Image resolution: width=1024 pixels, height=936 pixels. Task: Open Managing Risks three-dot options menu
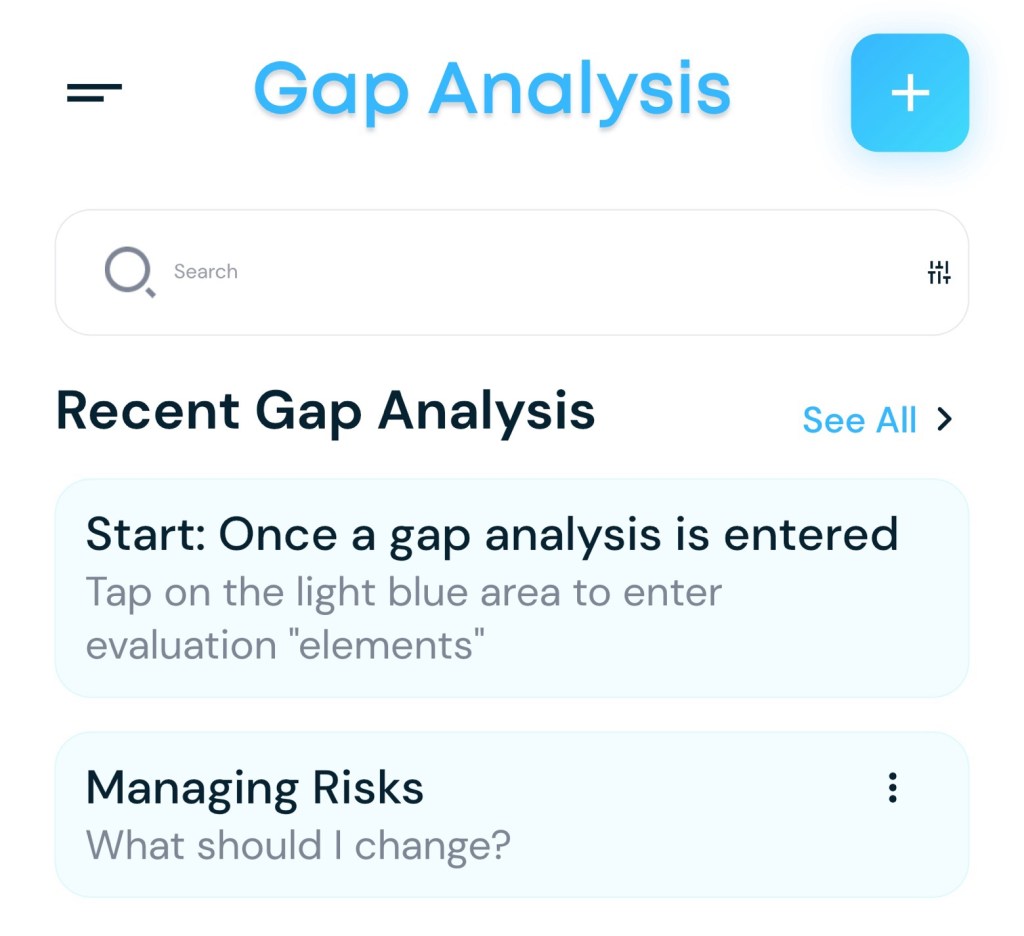click(892, 788)
